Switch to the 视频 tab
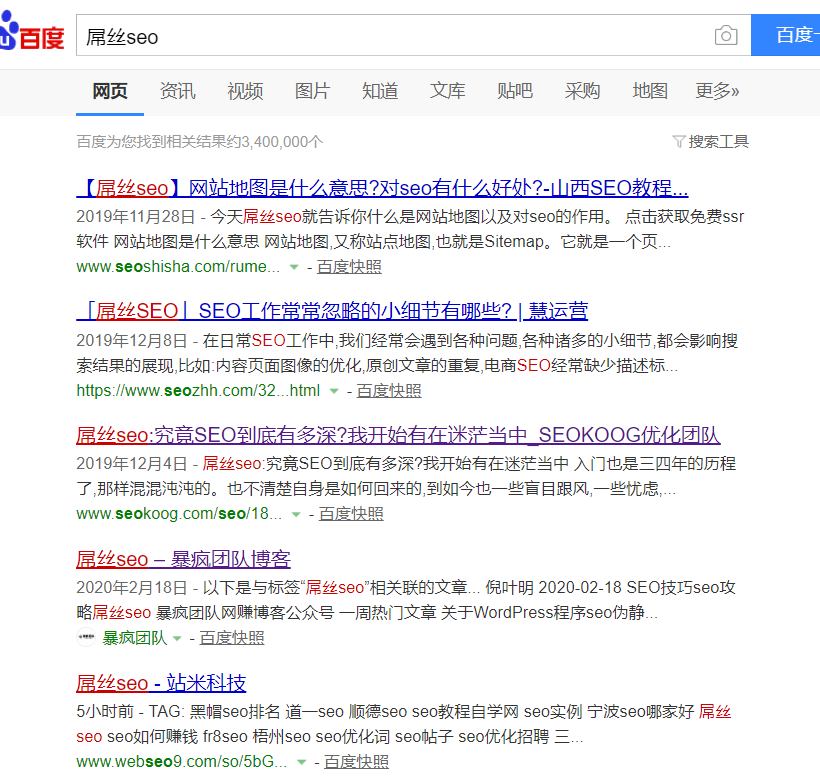Screen dimensions: 820x777 point(245,90)
